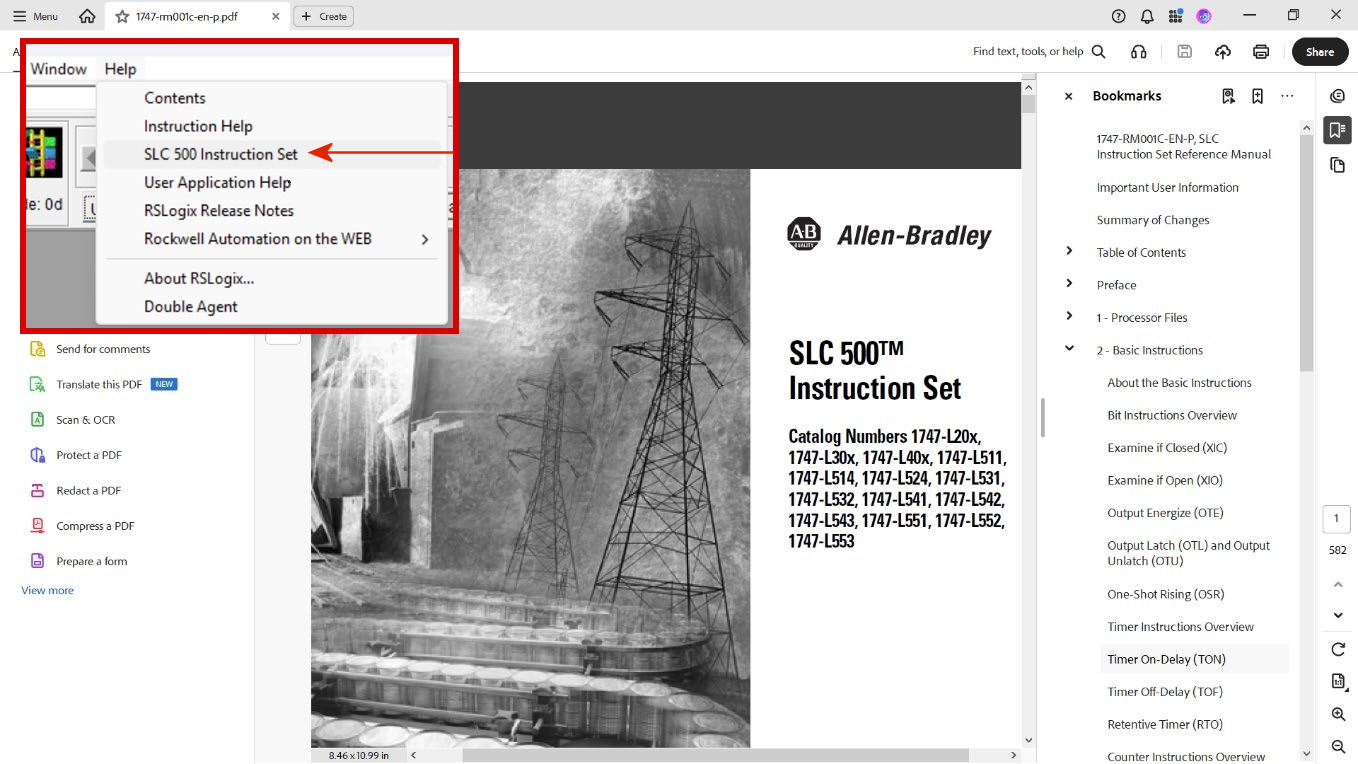The image size is (1358, 764).
Task: Go to previous page with up chevron
Action: pos(1338,584)
